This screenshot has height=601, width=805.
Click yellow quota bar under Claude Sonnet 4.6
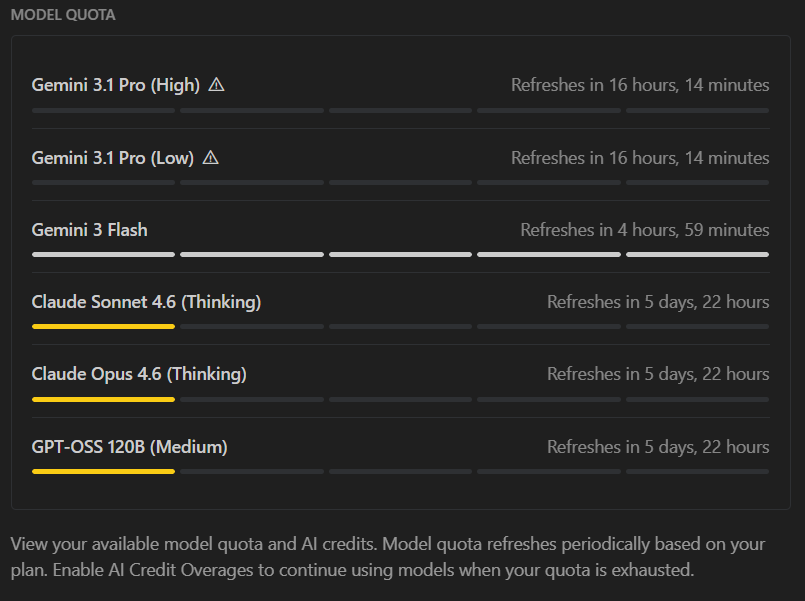coord(103,326)
